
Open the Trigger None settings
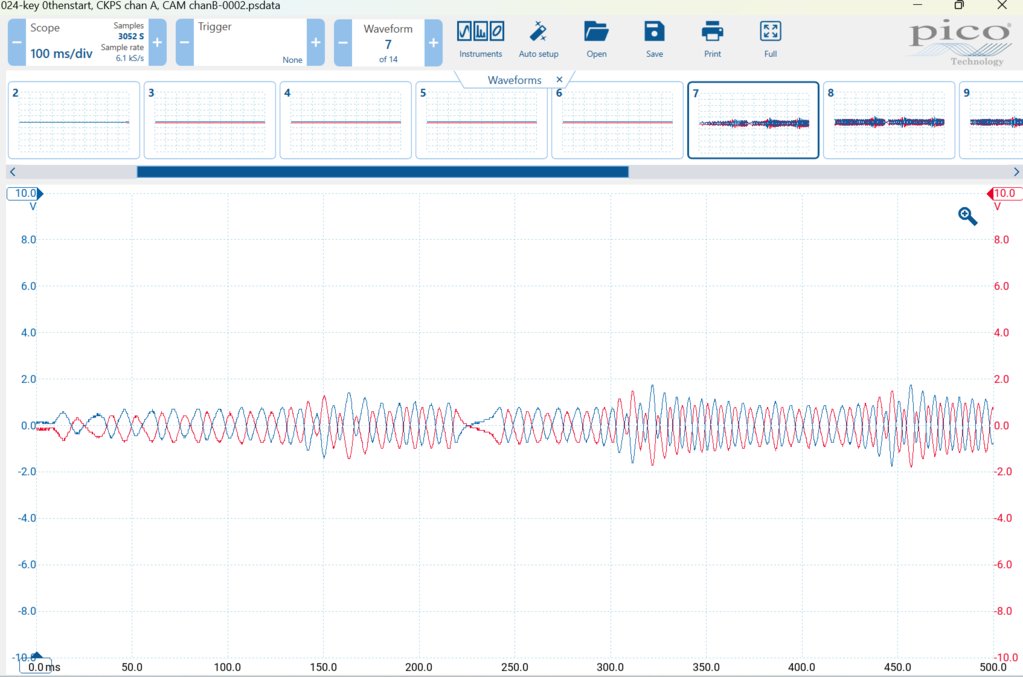250,42
